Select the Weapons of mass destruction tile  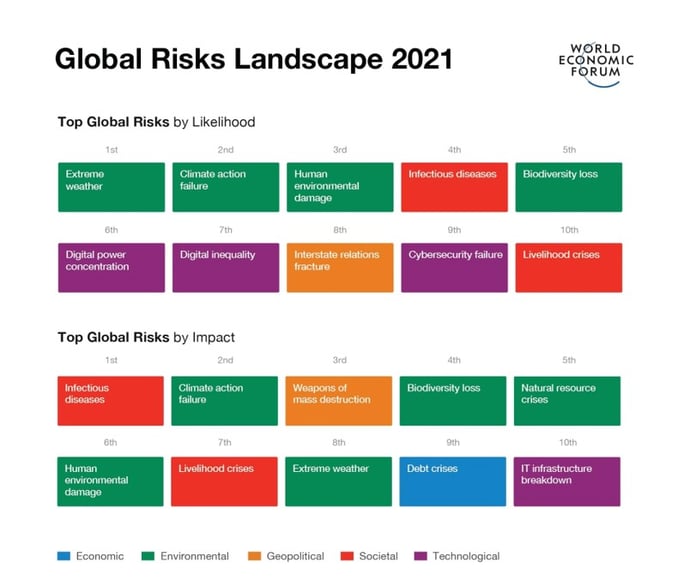pyautogui.click(x=339, y=401)
